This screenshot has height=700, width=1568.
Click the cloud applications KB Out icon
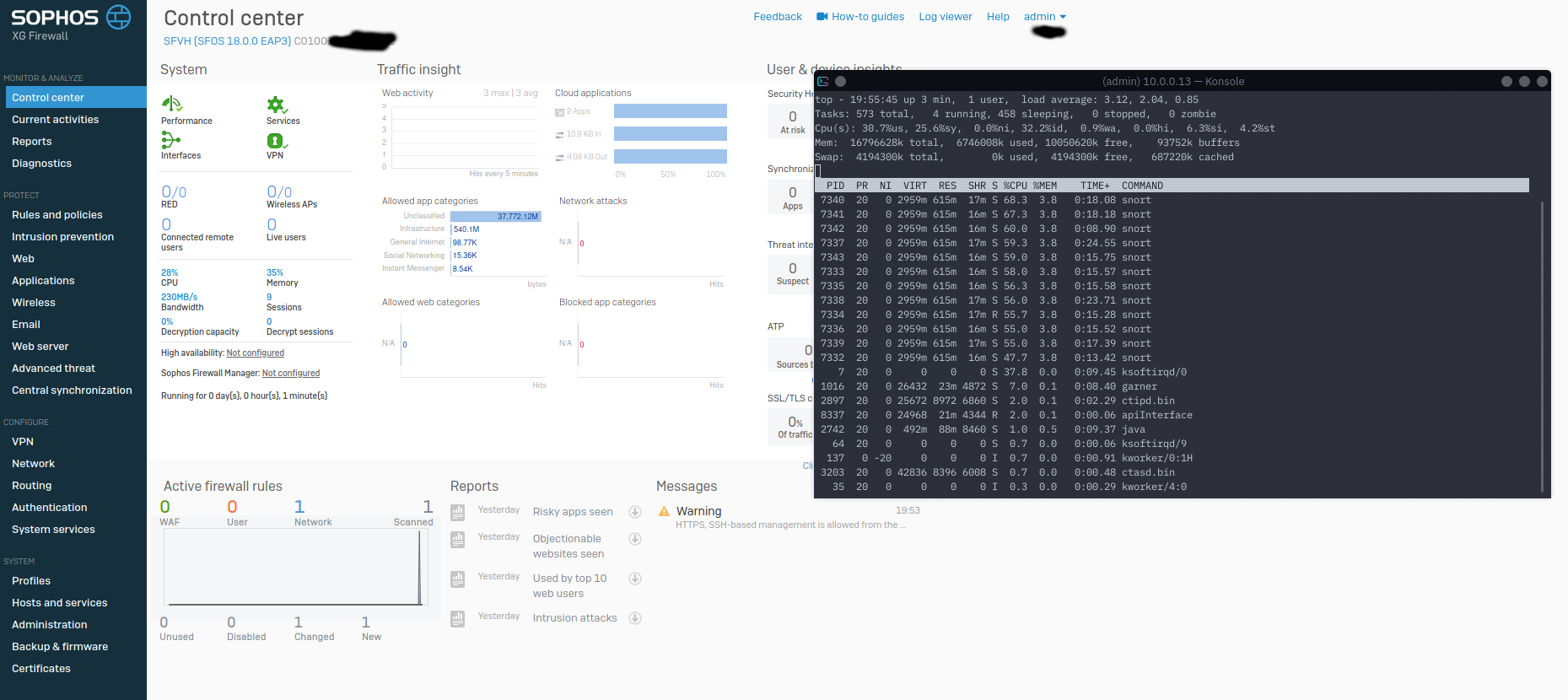coord(559,158)
